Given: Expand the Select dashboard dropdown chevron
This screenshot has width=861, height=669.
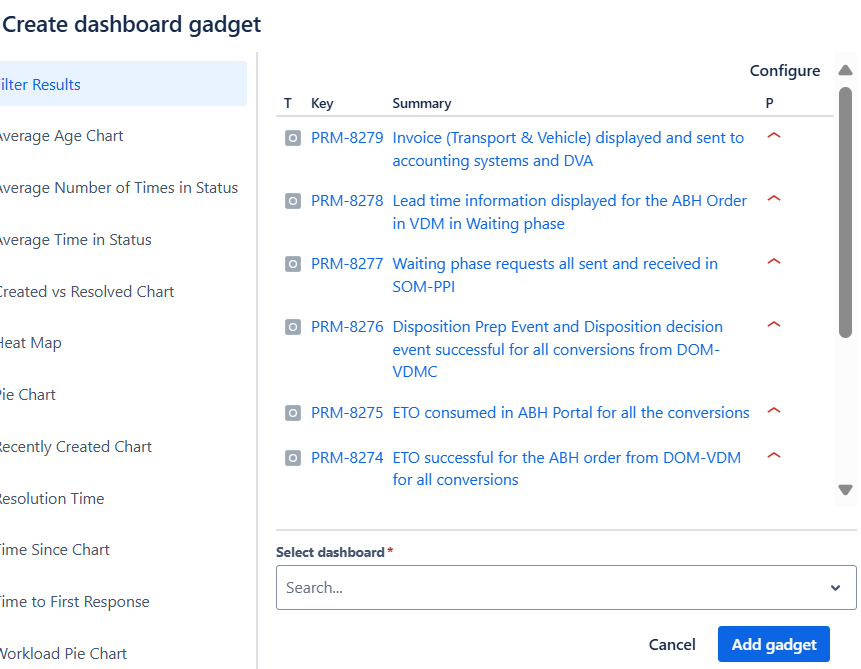Looking at the screenshot, I should click(835, 588).
